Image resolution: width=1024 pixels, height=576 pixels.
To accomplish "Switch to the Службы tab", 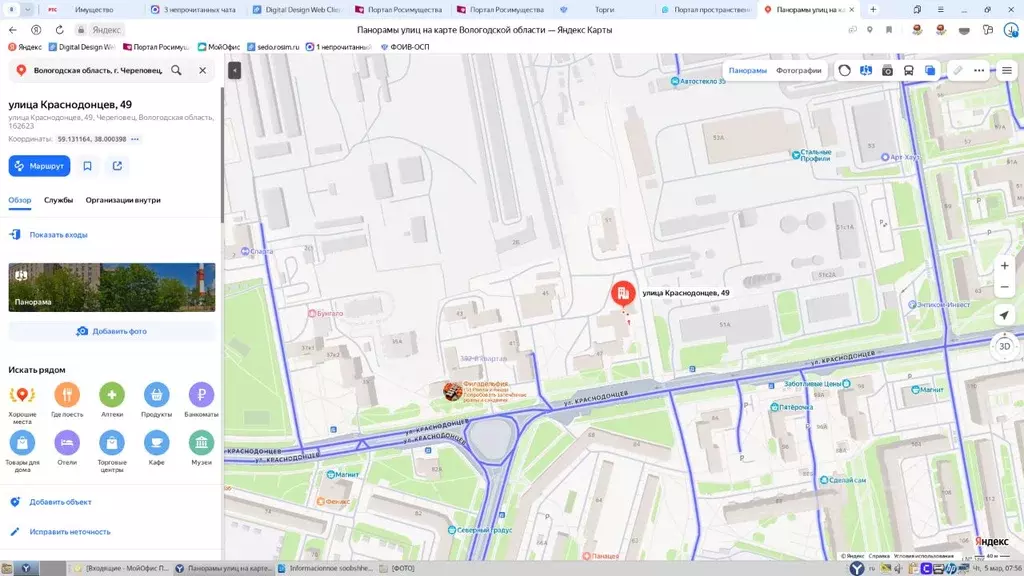I will click(58, 200).
